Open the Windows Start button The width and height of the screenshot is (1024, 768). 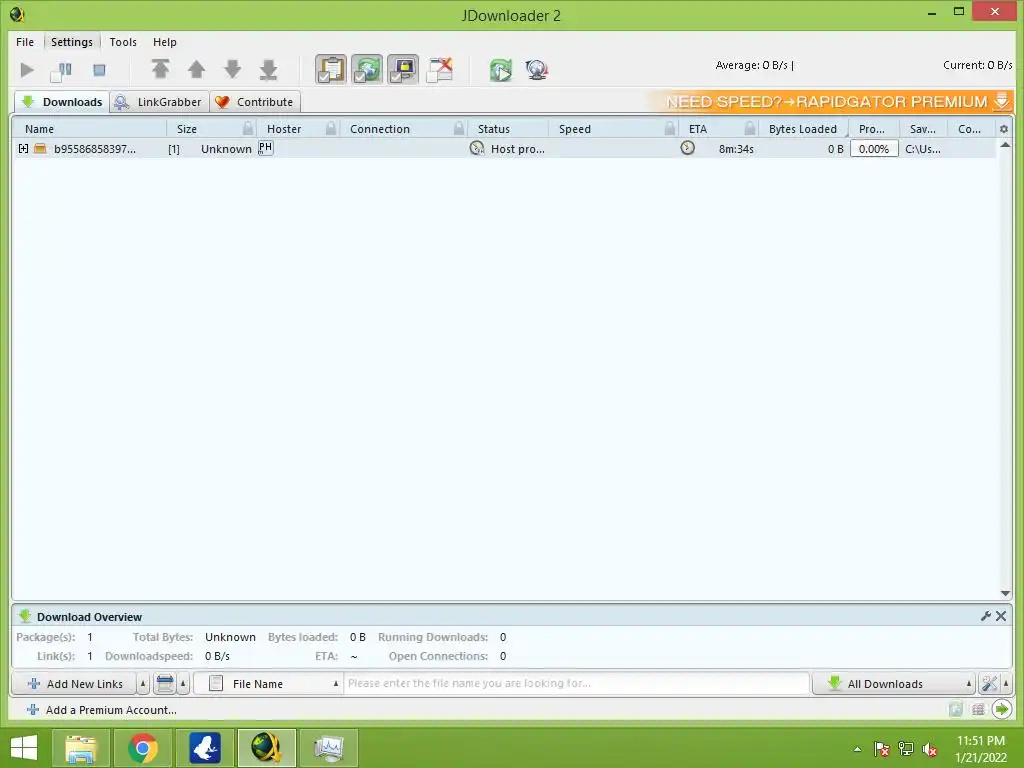(x=24, y=748)
